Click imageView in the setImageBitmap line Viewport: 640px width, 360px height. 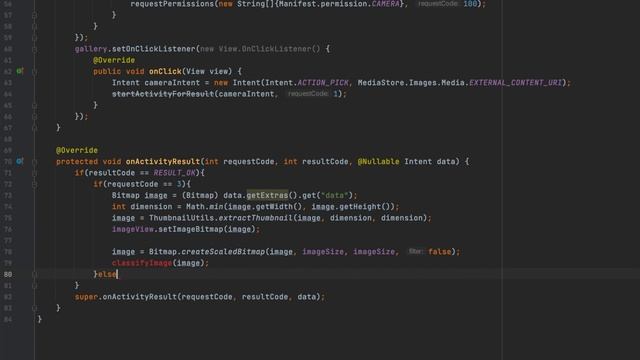tap(133, 229)
